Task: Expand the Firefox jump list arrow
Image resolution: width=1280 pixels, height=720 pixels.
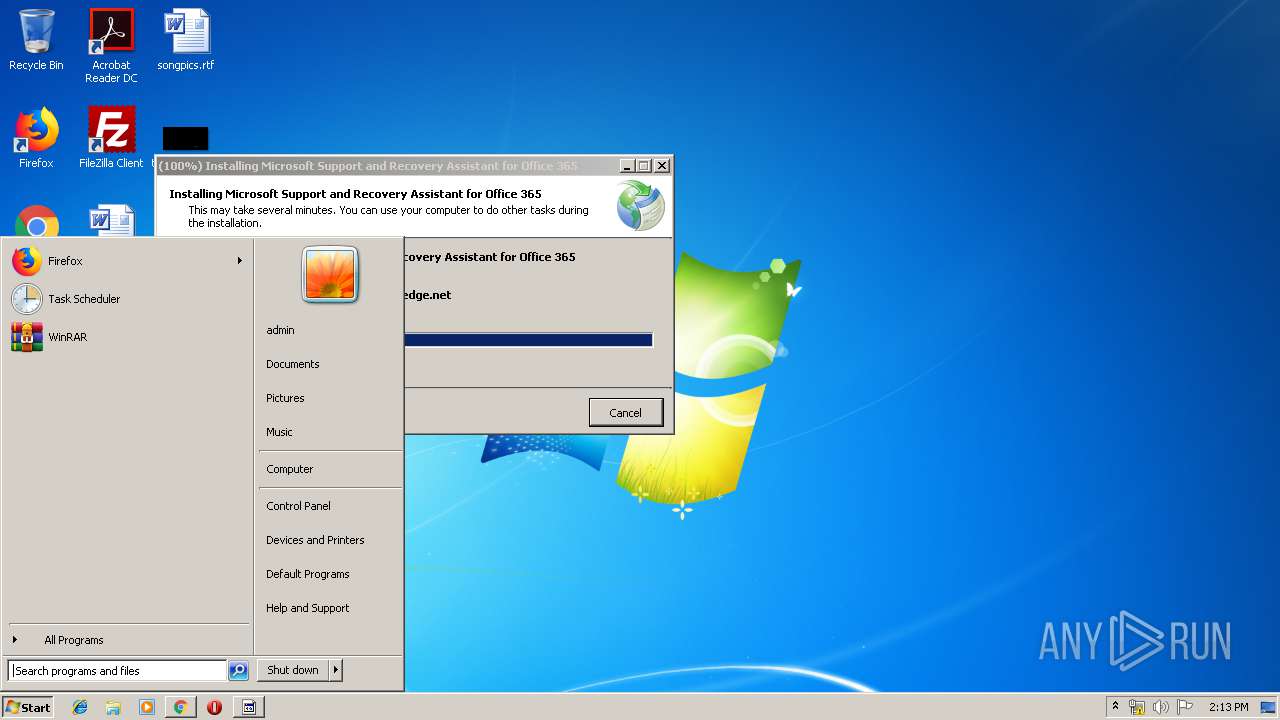Action: click(x=239, y=261)
